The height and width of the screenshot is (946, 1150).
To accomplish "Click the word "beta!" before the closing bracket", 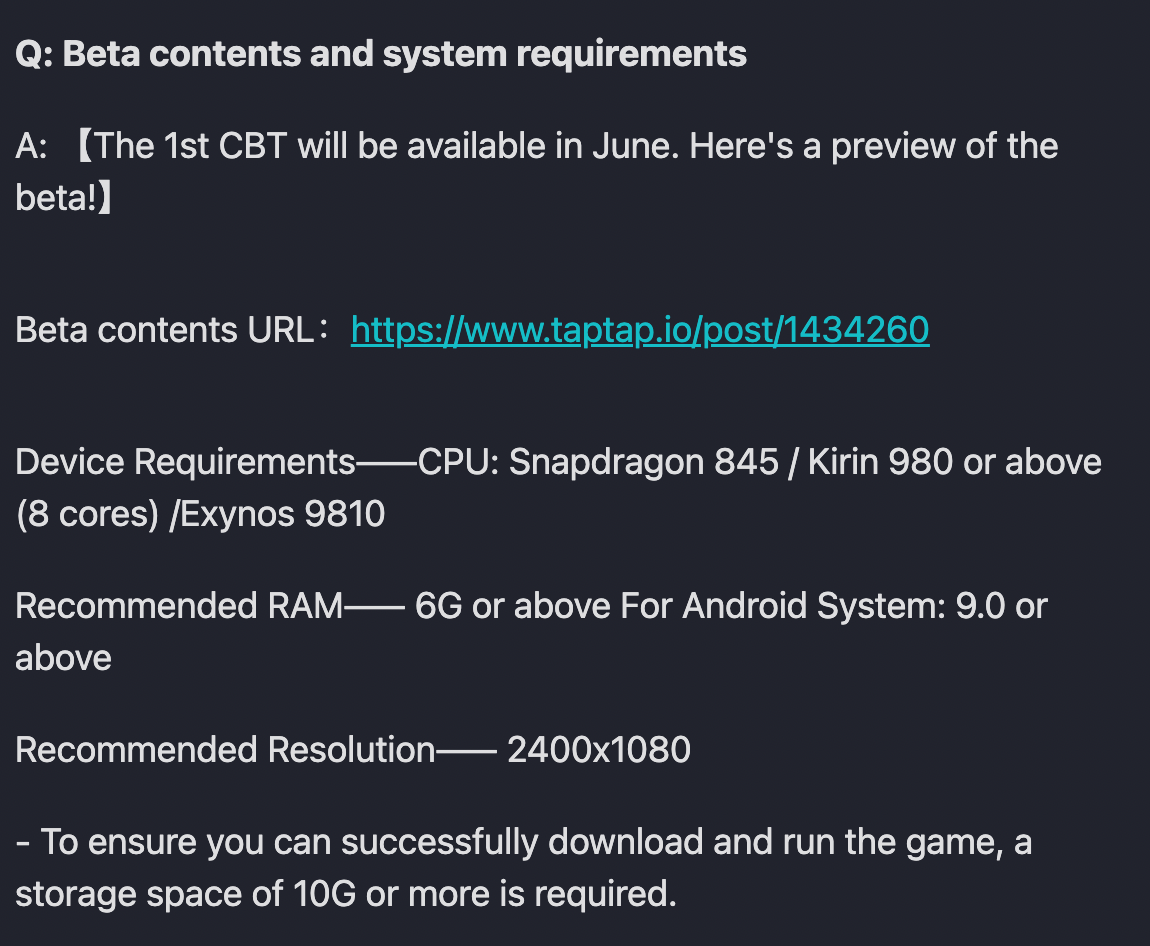I will (56, 198).
